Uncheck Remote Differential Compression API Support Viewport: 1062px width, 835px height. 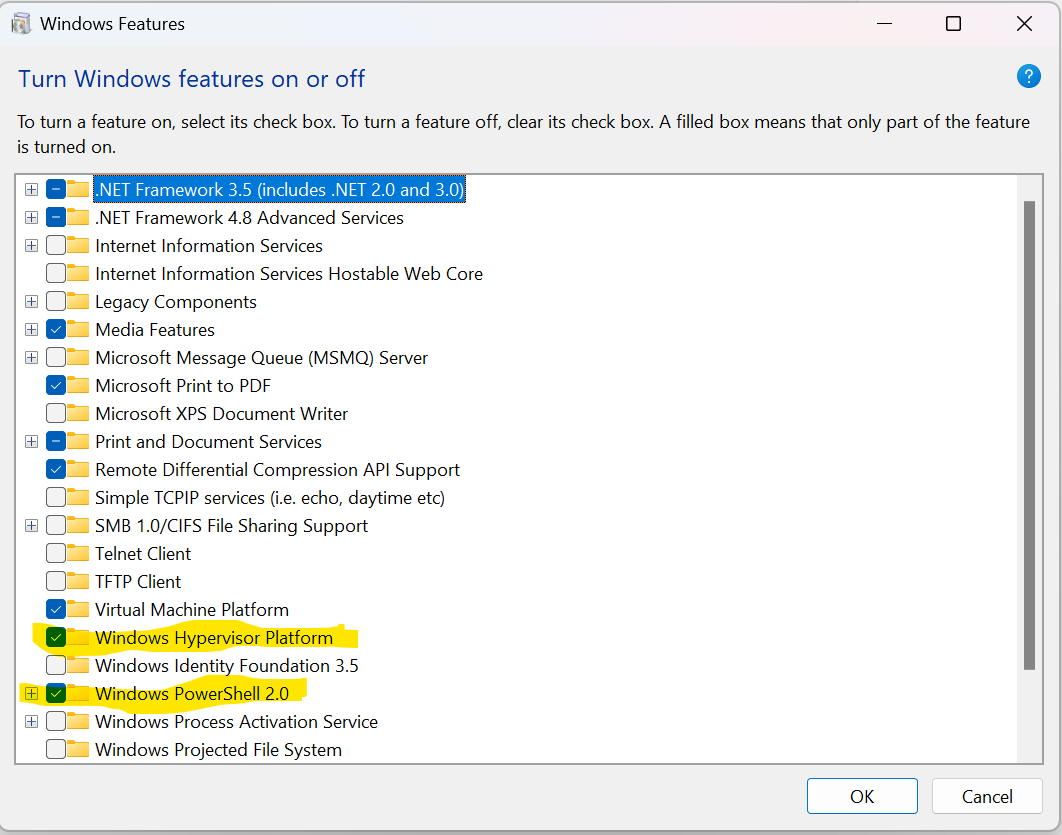(56, 469)
